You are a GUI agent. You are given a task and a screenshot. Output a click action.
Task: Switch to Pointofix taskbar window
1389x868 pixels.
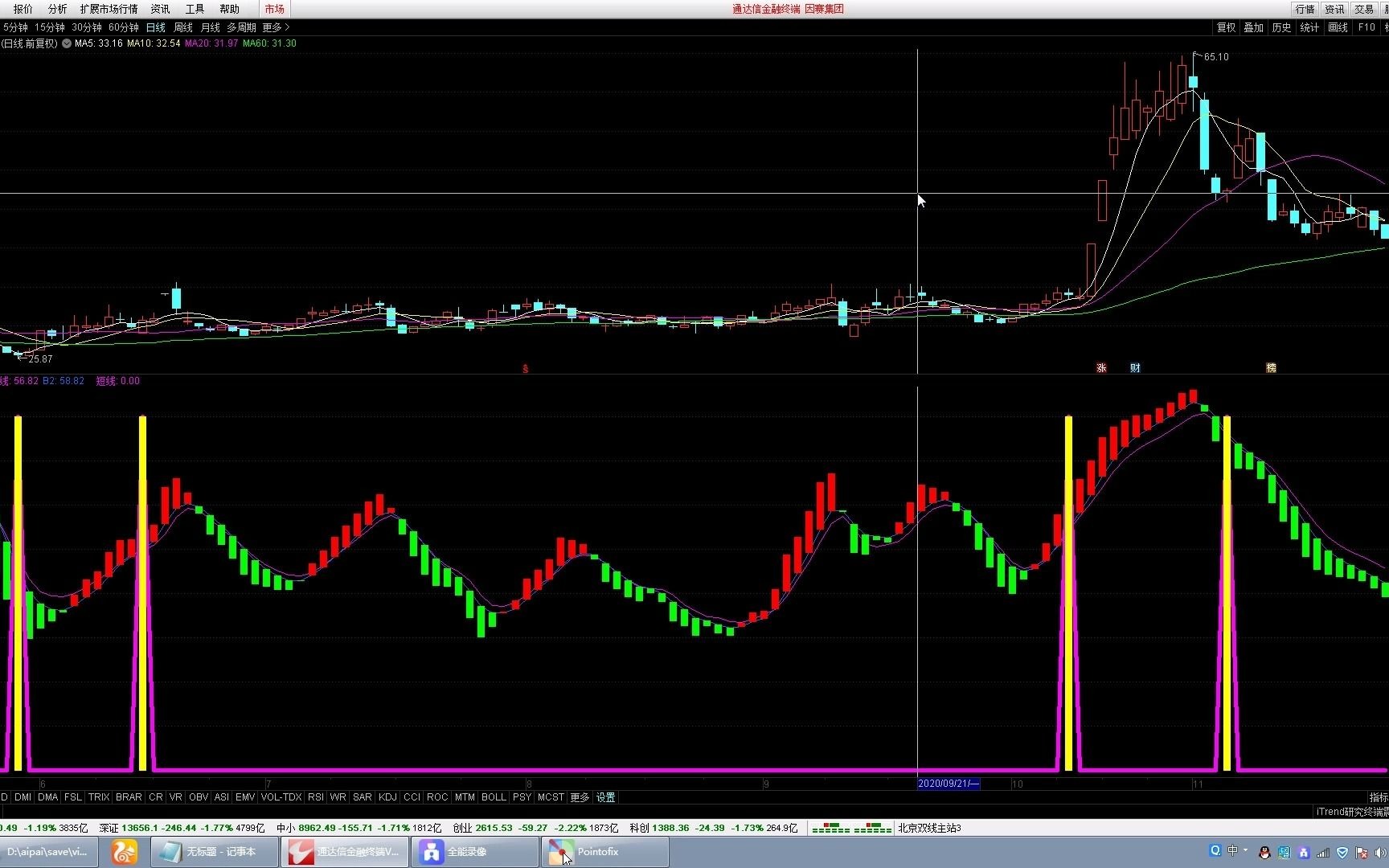coord(606,852)
